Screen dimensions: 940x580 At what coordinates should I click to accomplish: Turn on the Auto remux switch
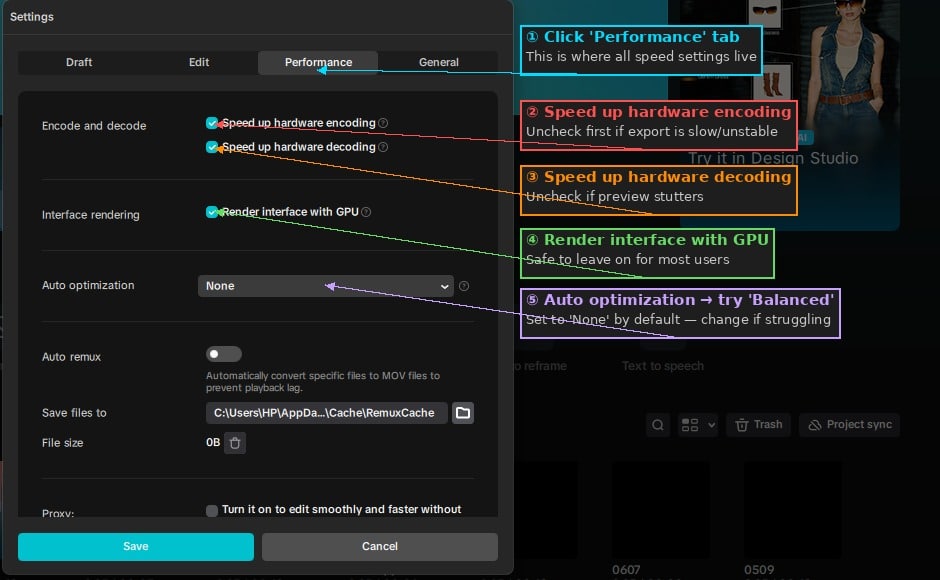coord(224,354)
